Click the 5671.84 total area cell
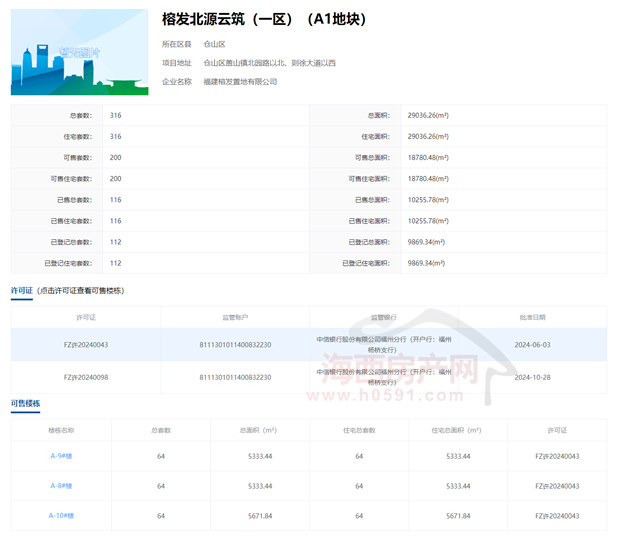The height and width of the screenshot is (543, 640). click(260, 516)
